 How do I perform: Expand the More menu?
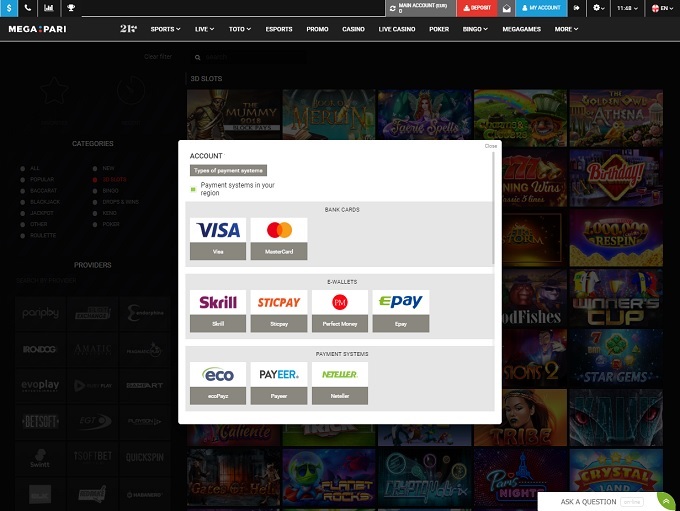pyautogui.click(x=566, y=29)
